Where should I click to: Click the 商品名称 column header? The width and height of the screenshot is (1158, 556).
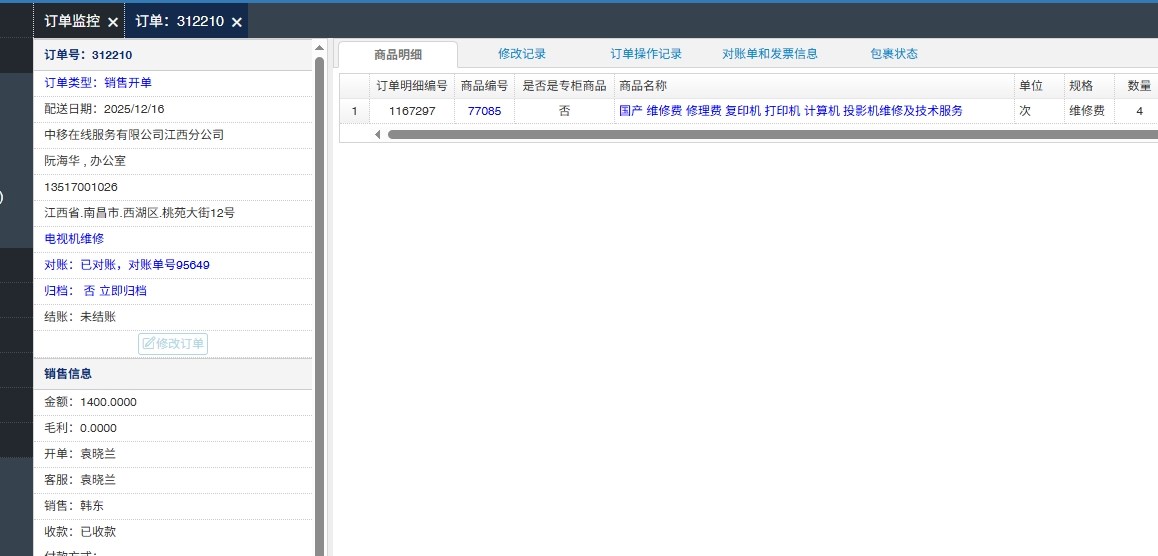tap(643, 86)
